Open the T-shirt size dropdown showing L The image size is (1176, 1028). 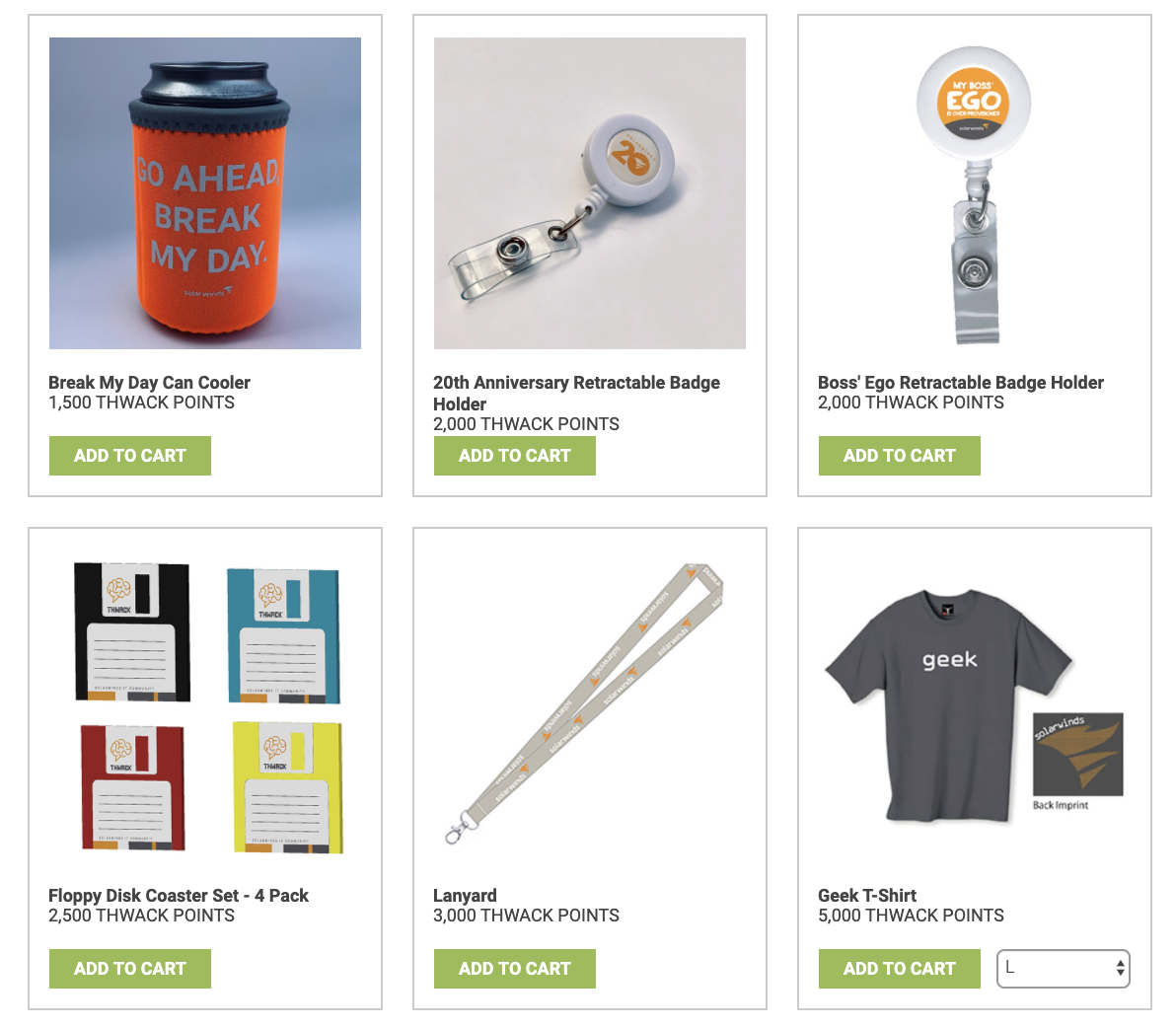point(1063,968)
